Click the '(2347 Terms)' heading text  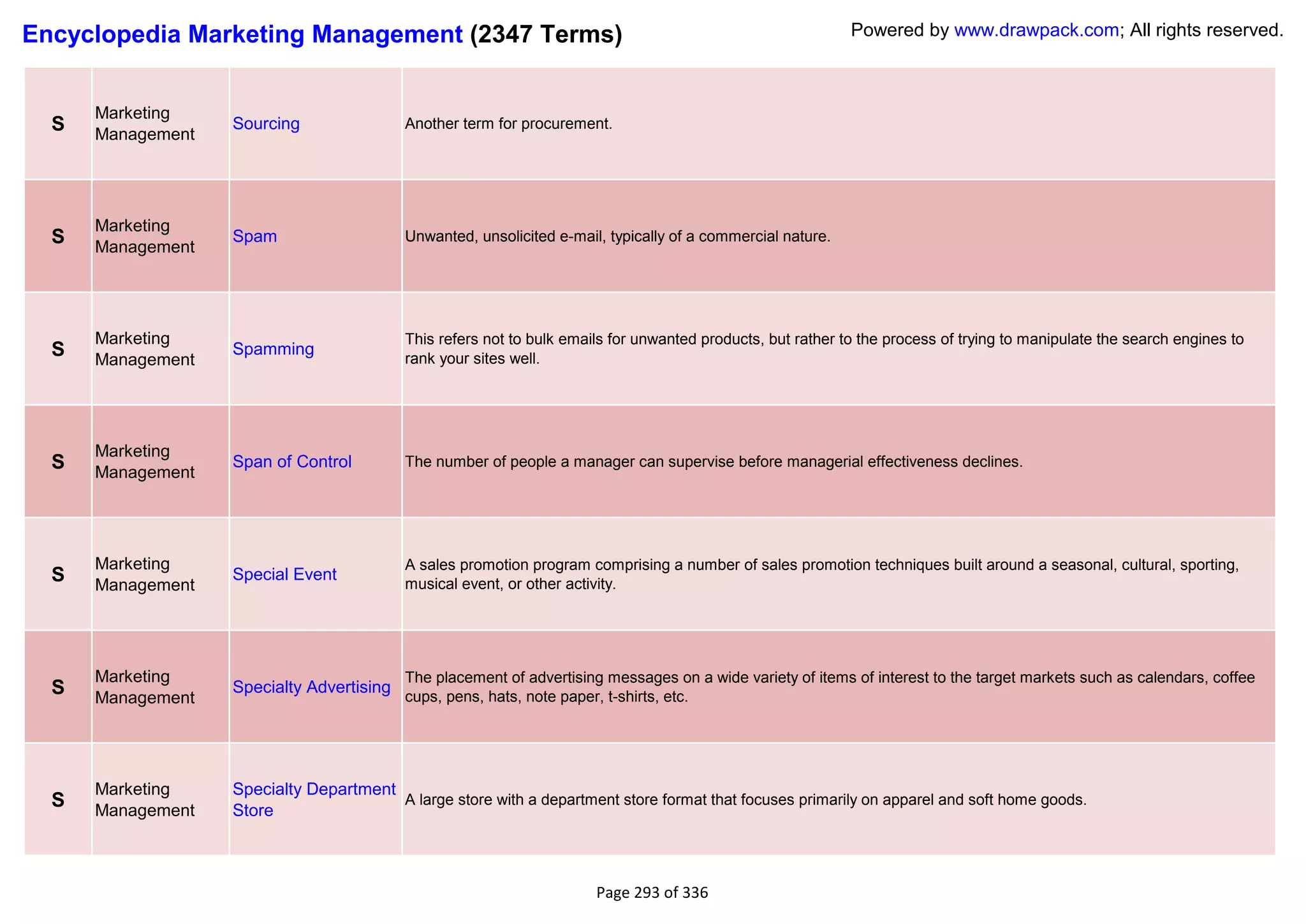tap(546, 34)
